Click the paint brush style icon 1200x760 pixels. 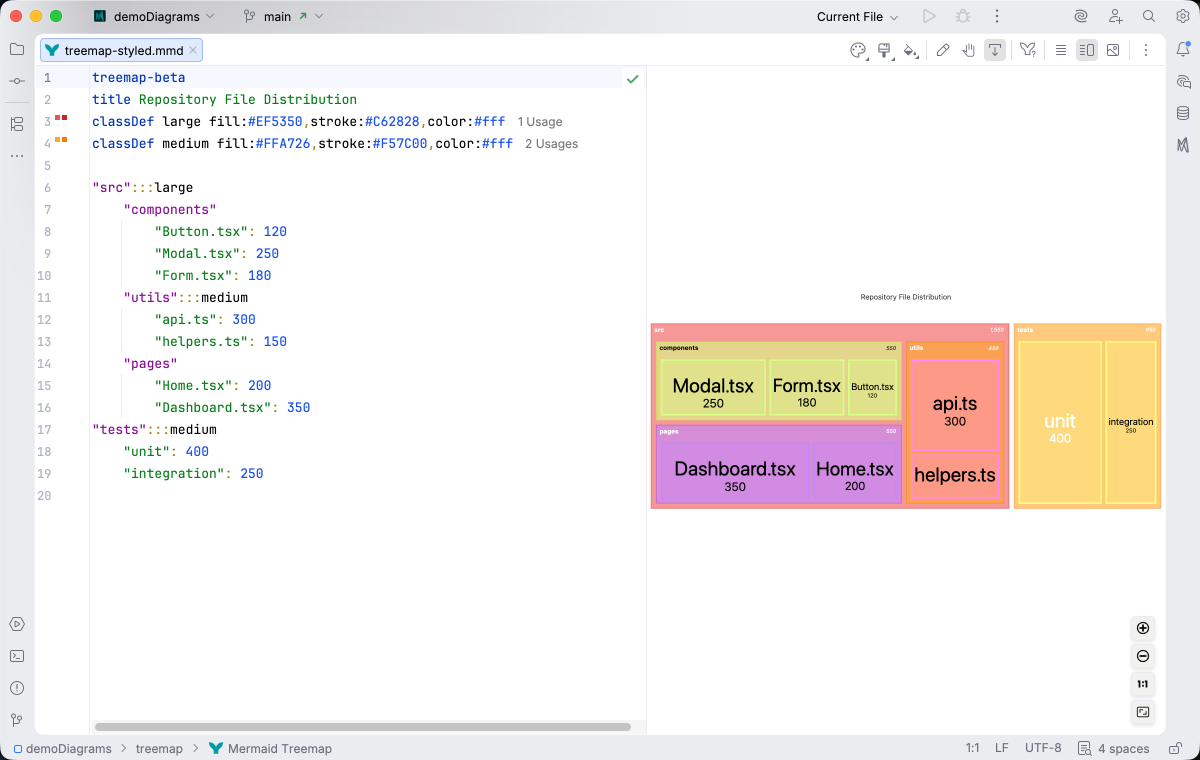(x=884, y=50)
